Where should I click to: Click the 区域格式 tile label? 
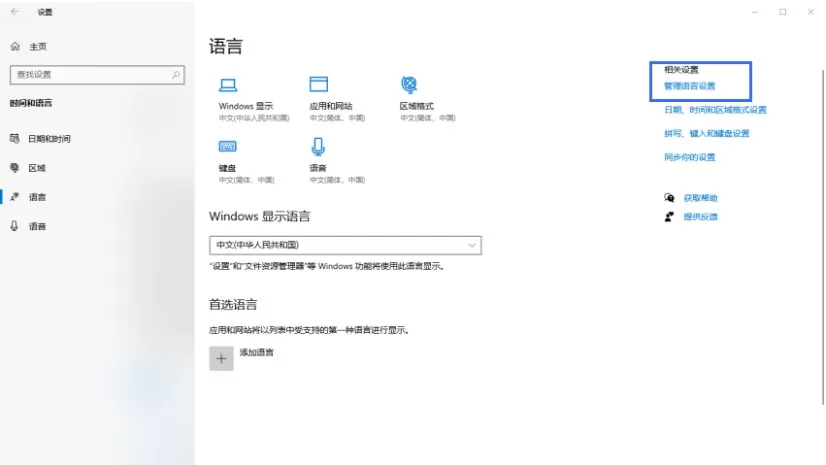coord(417,106)
